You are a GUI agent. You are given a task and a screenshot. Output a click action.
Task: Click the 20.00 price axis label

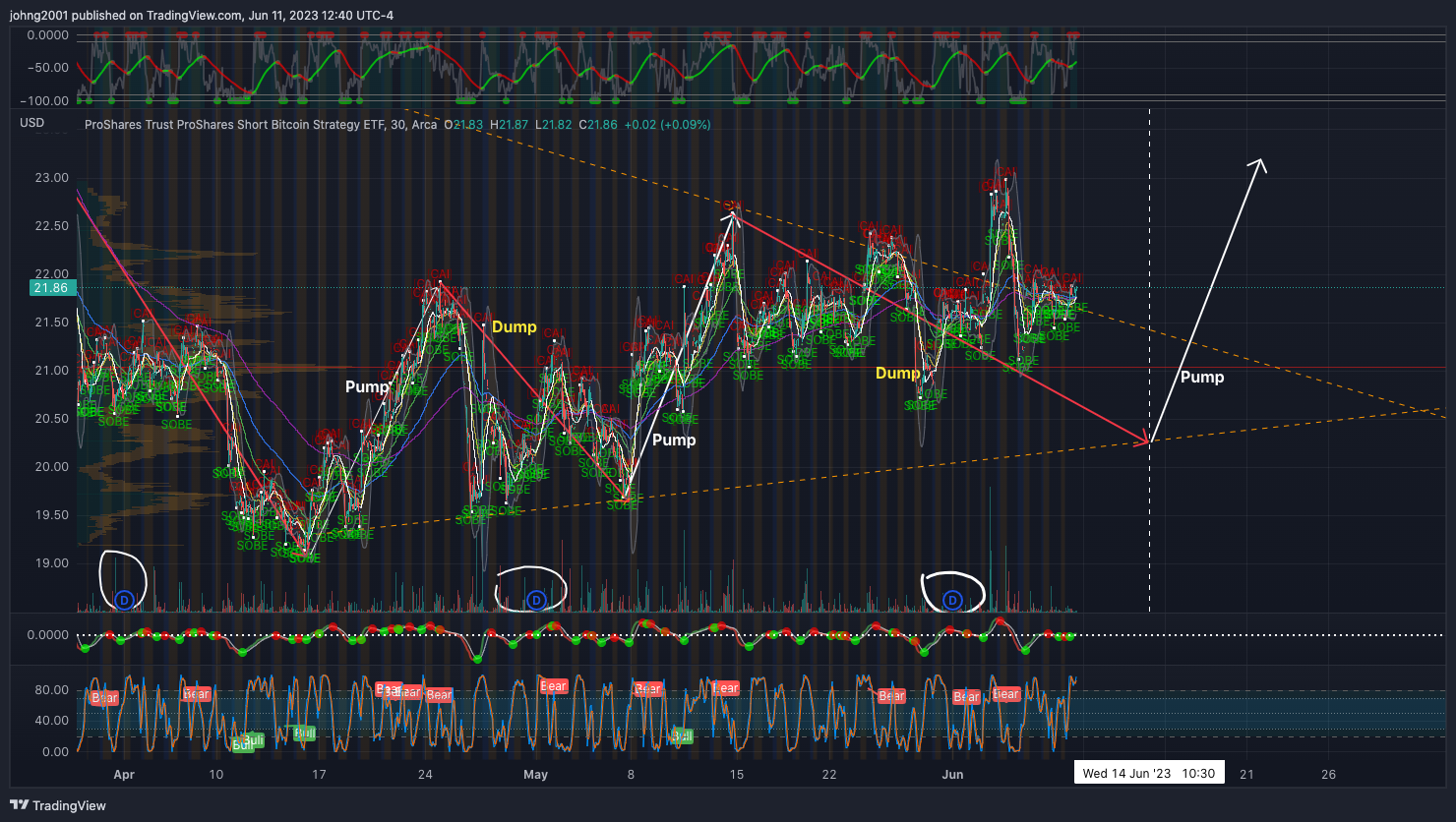pos(52,467)
